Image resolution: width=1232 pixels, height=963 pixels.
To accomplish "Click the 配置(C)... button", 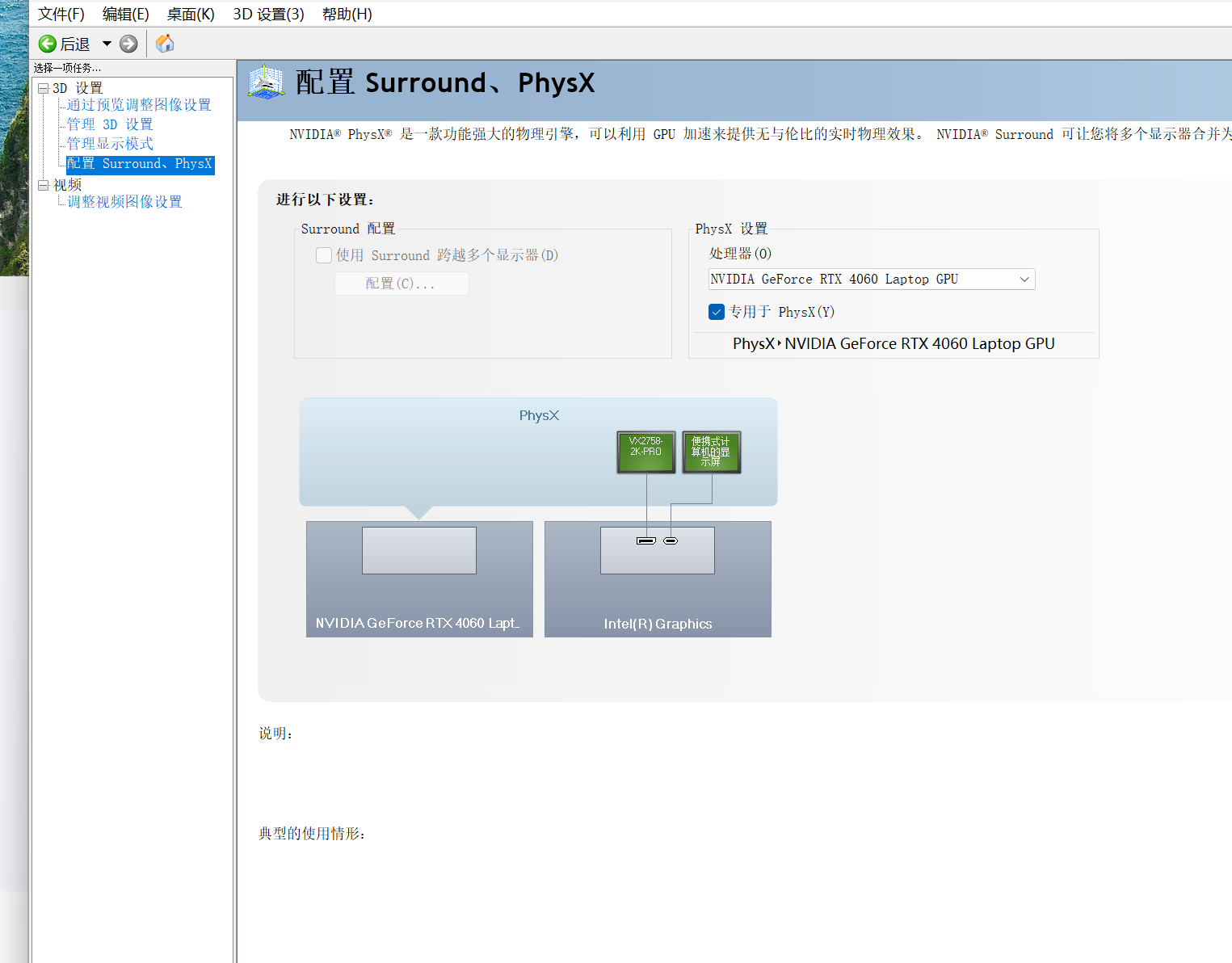I will click(402, 284).
